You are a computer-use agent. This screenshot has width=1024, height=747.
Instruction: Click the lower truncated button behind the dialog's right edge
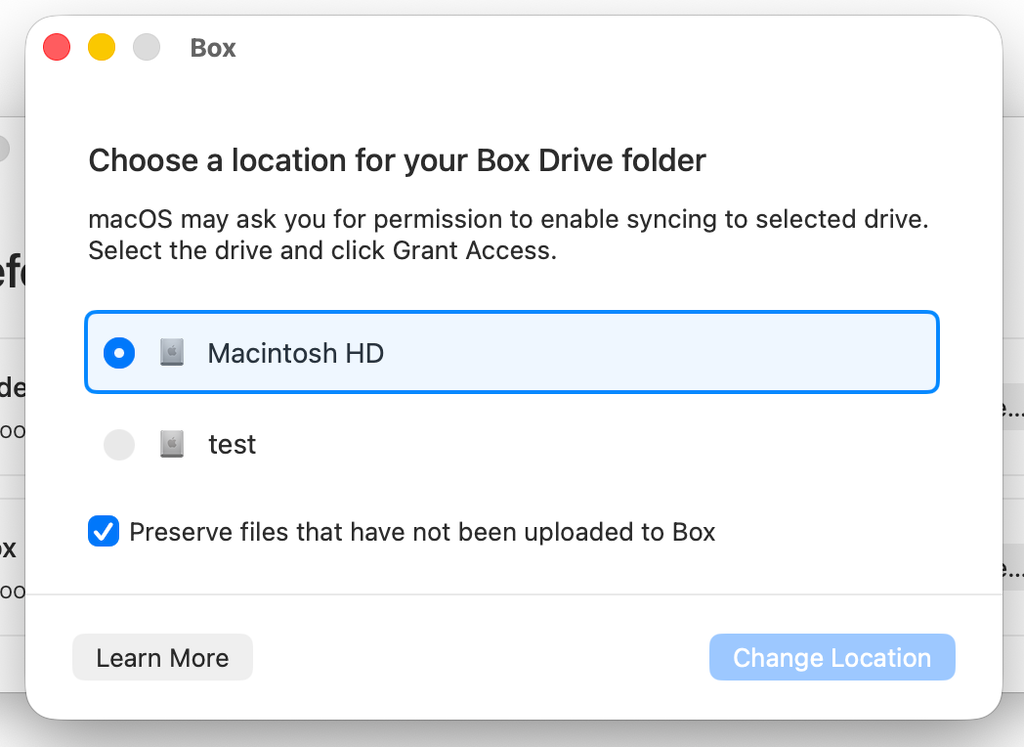1012,570
